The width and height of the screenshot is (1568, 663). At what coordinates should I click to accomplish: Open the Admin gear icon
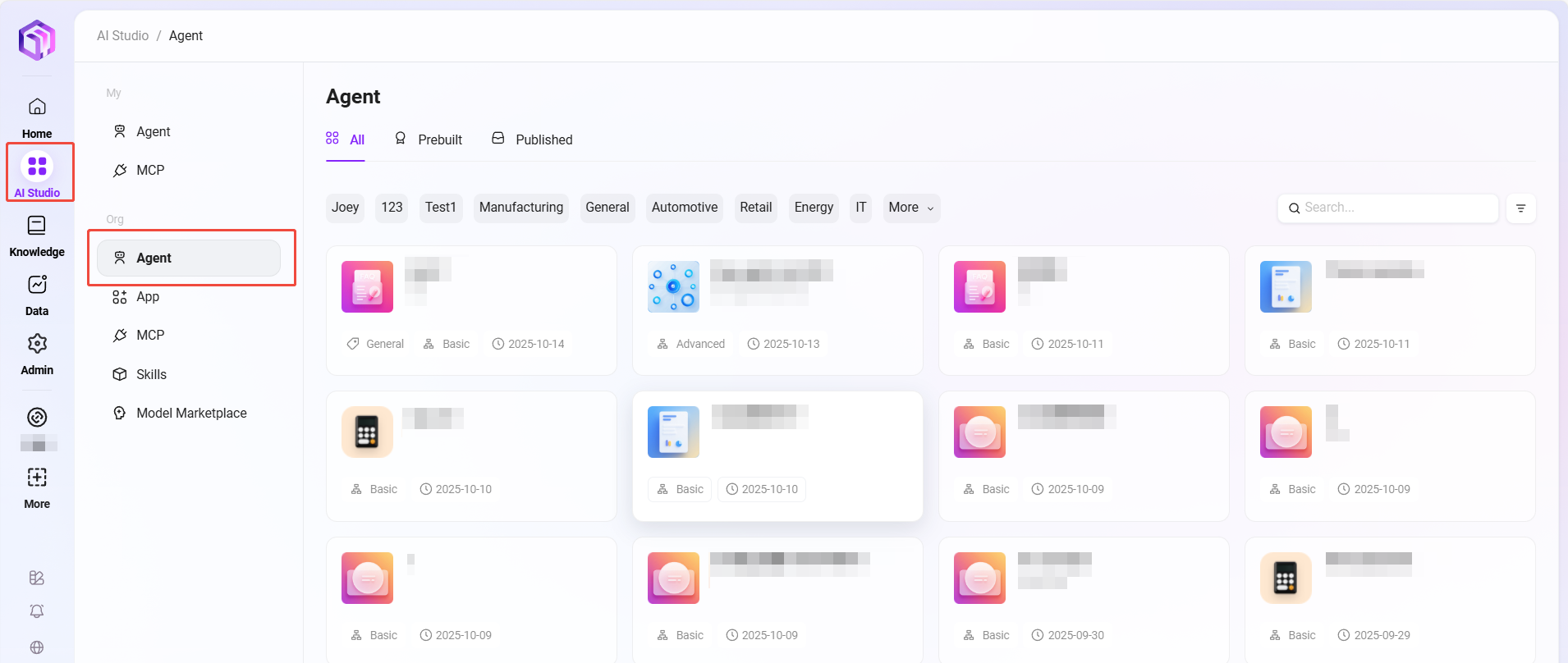[37, 344]
